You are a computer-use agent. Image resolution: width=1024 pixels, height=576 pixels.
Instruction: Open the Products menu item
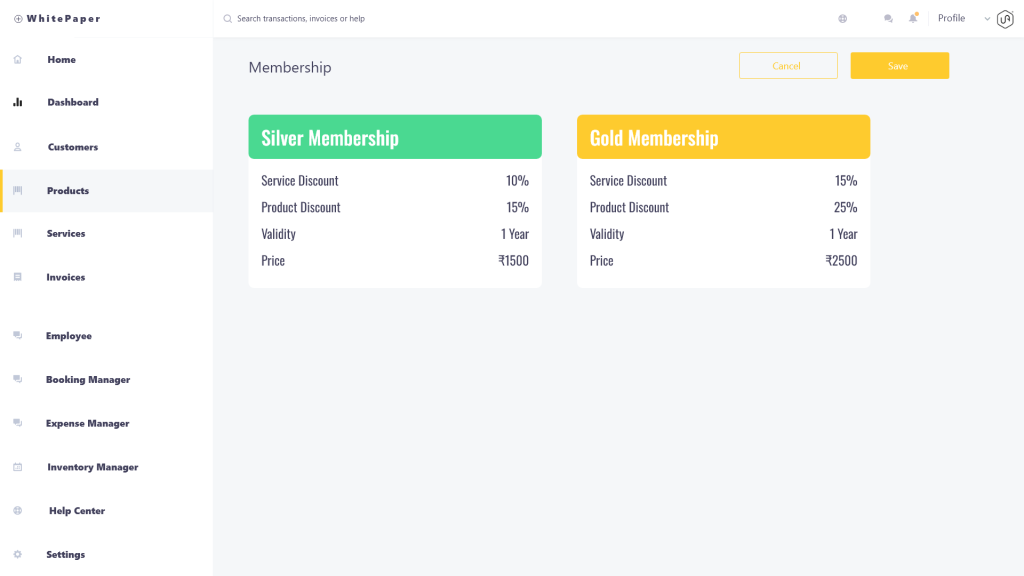68,191
